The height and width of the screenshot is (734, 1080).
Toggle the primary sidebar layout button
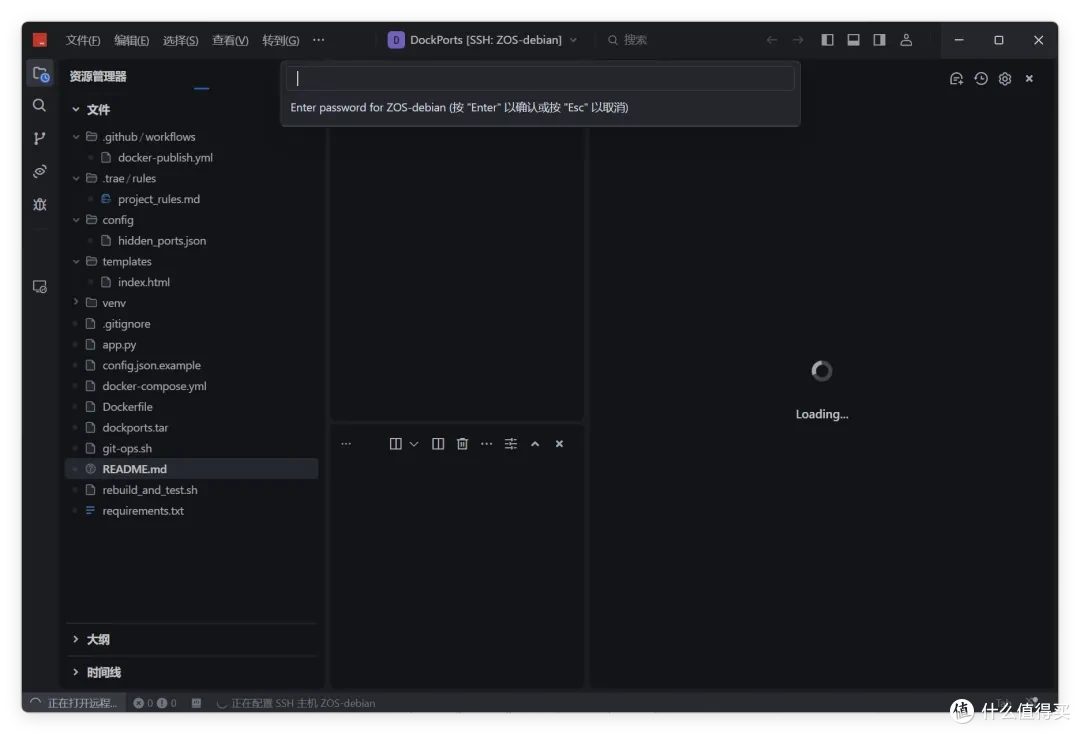coord(827,40)
